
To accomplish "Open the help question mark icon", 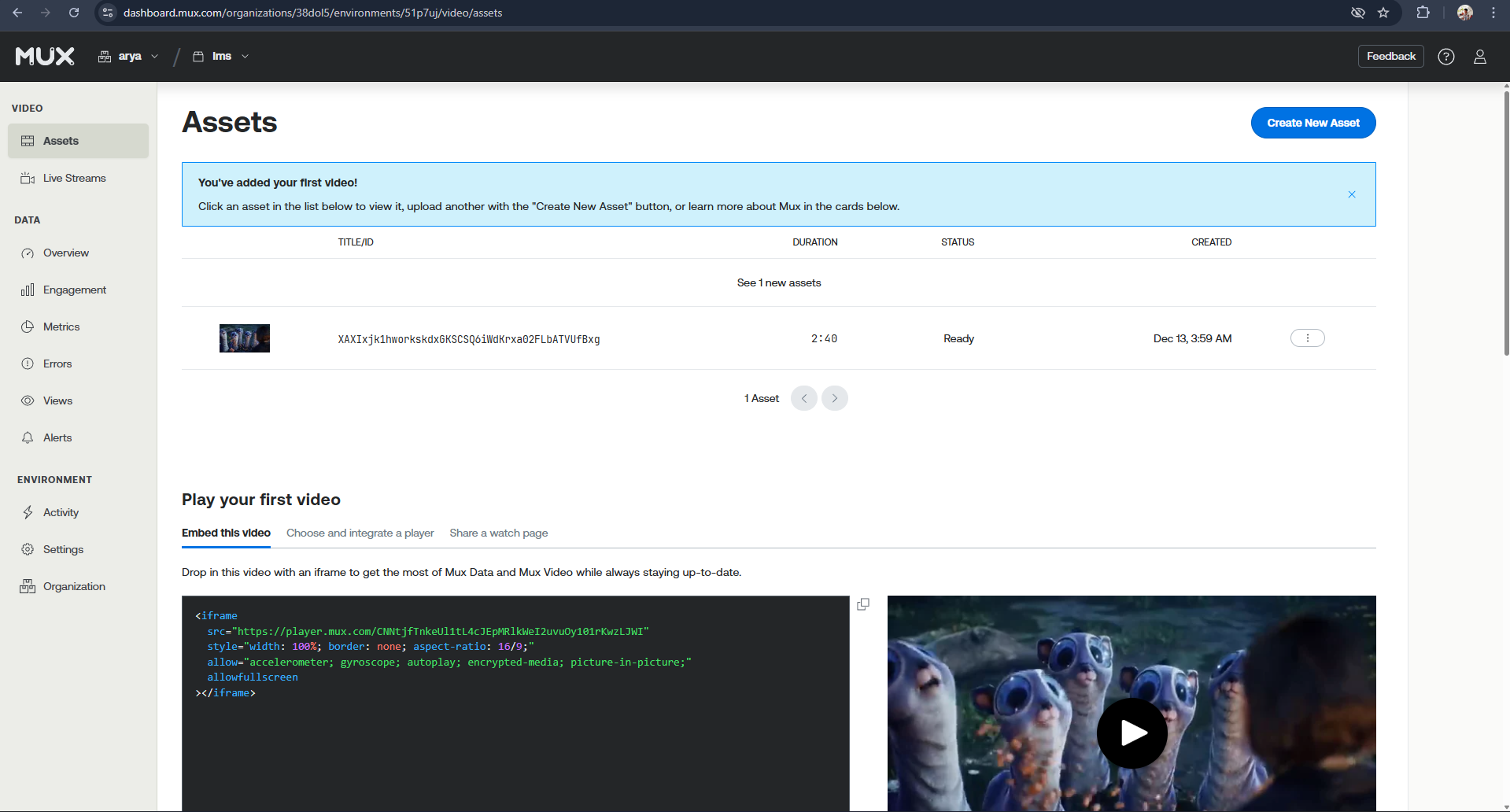I will [x=1445, y=57].
